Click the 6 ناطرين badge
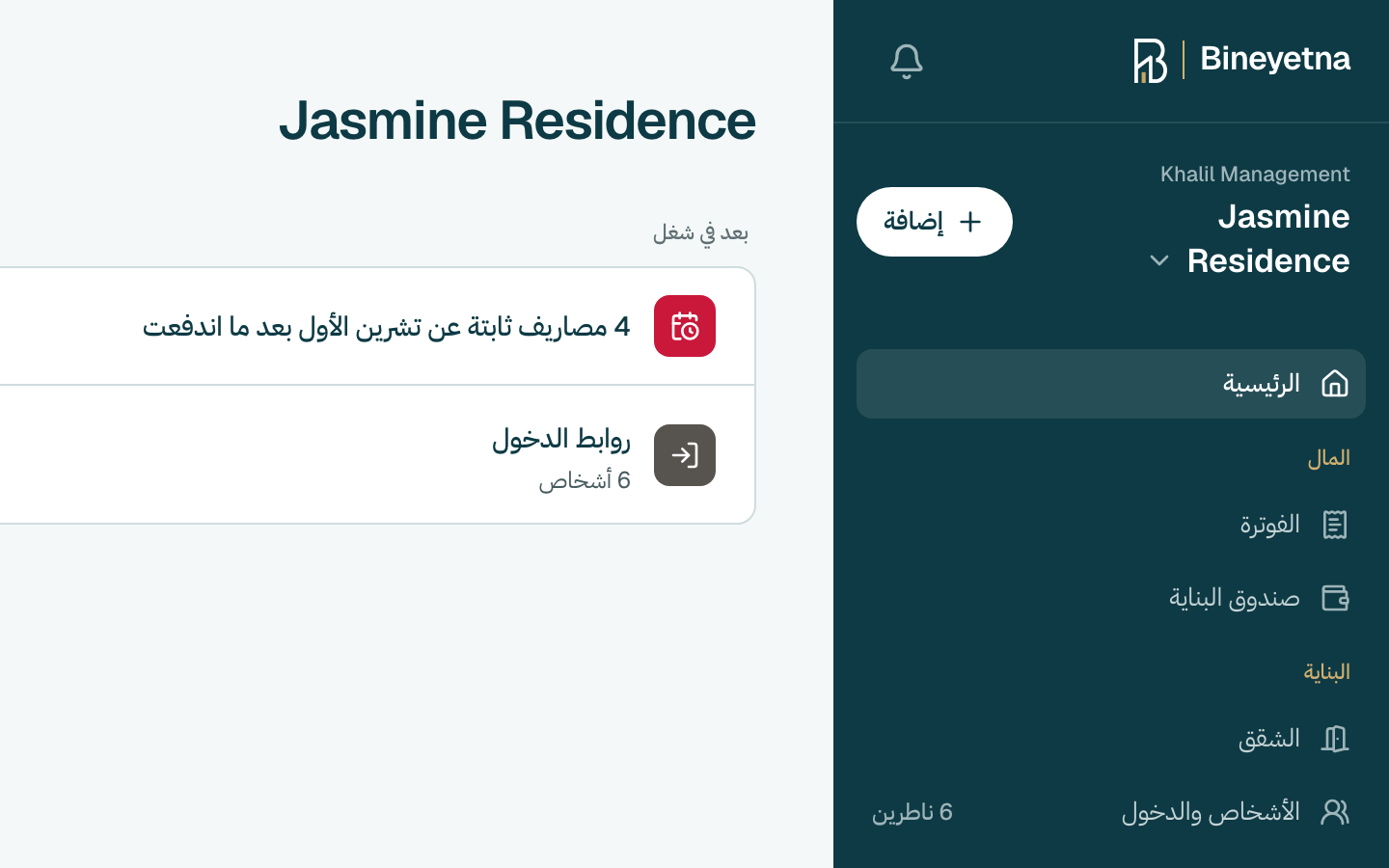The width and height of the screenshot is (1389, 868). (x=912, y=812)
